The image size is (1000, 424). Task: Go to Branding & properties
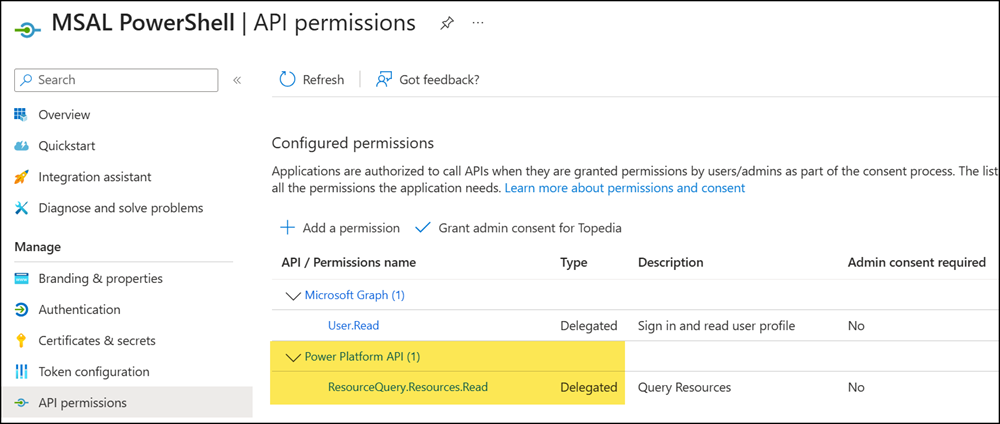(101, 279)
